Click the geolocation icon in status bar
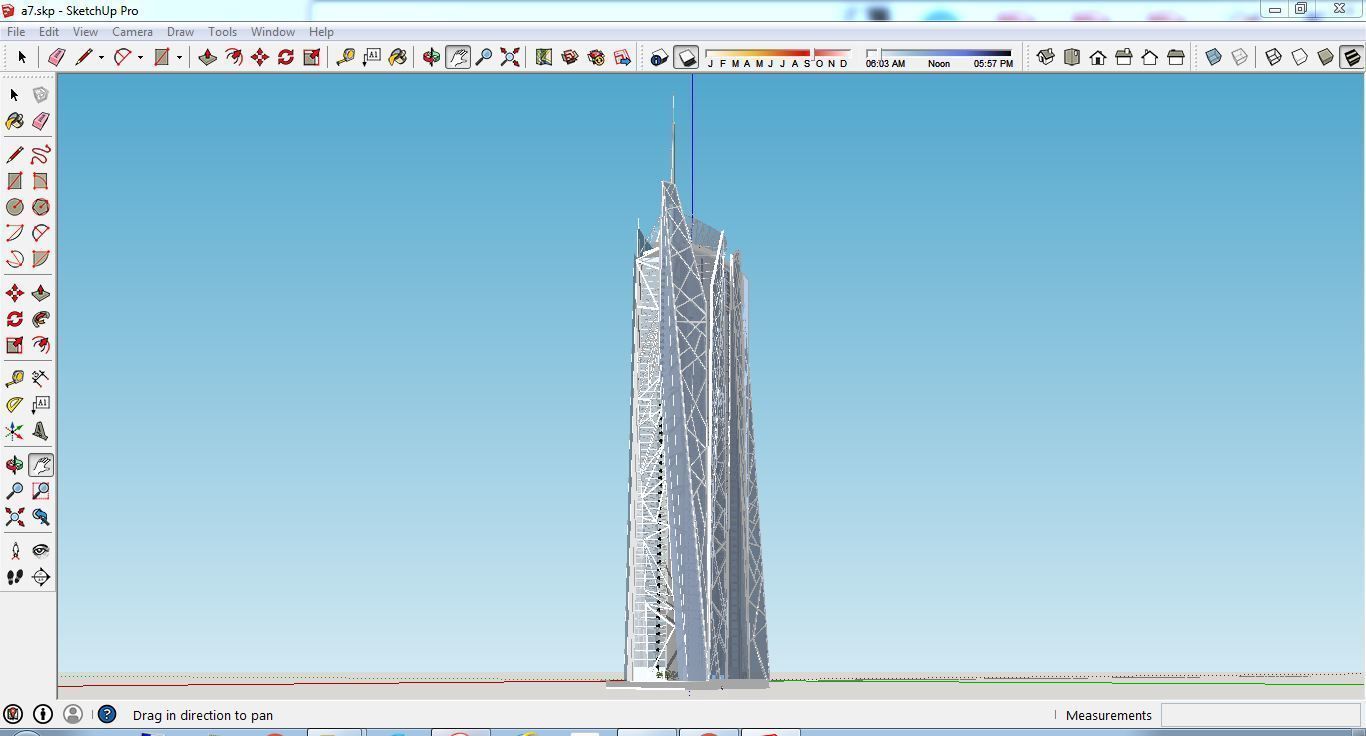Screen dimensions: 1366x736 14,714
